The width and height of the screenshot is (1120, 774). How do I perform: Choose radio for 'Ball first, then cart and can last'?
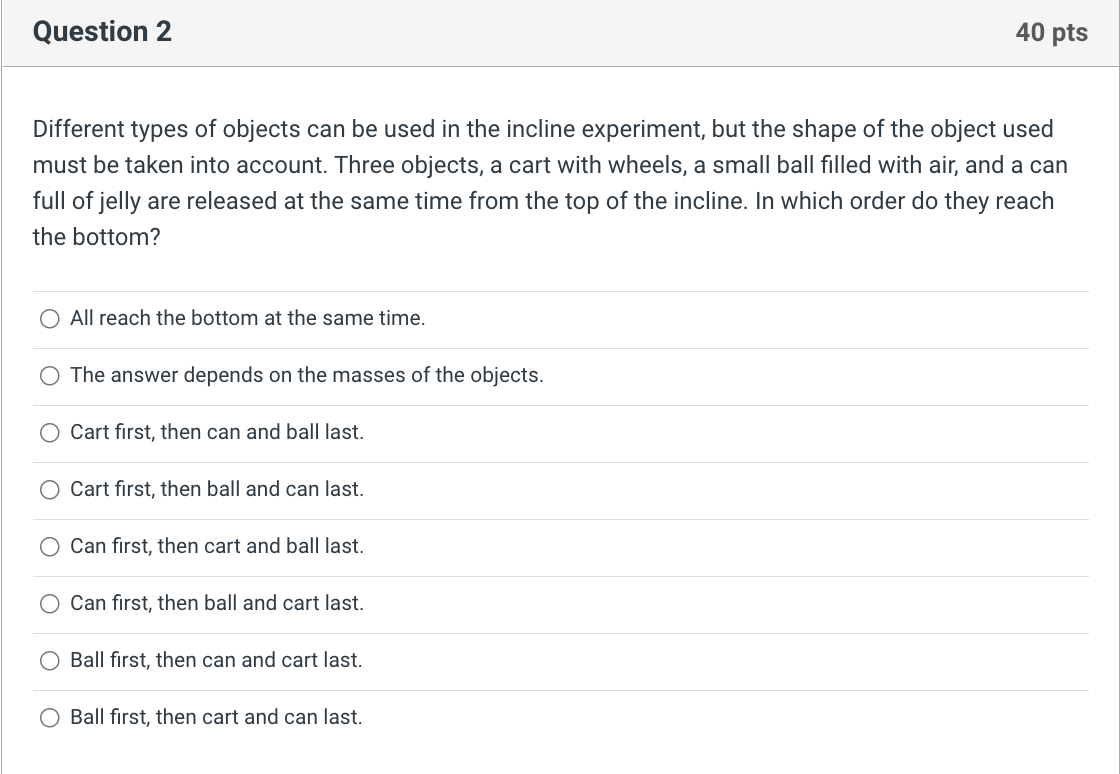click(49, 718)
